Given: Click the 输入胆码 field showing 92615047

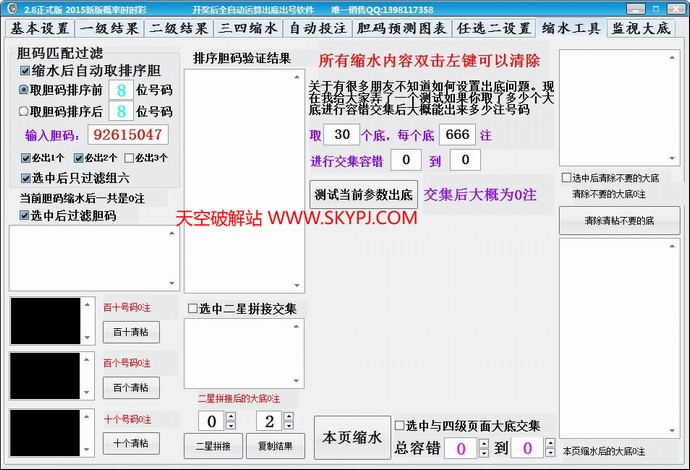Looking at the screenshot, I should pos(128,134).
